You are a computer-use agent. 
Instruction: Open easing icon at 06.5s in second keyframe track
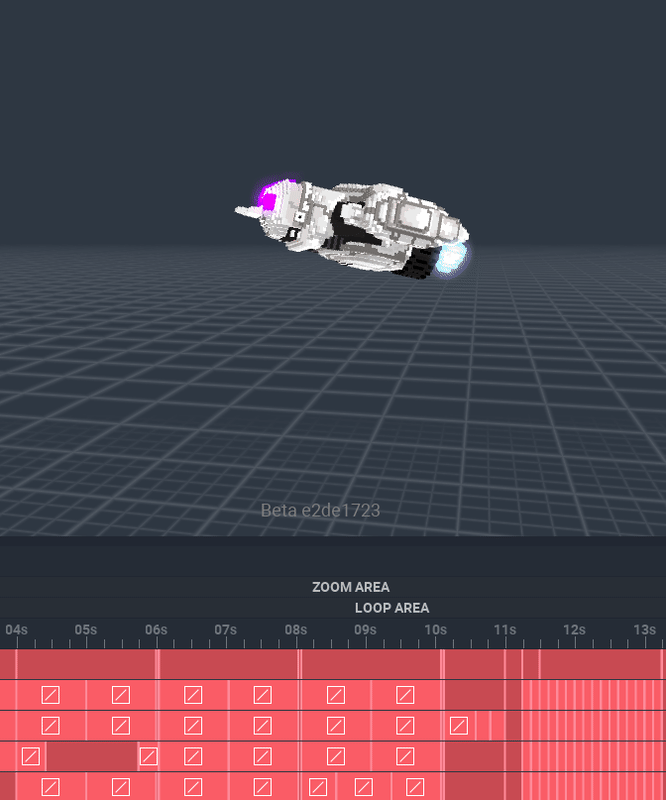[x=193, y=726]
